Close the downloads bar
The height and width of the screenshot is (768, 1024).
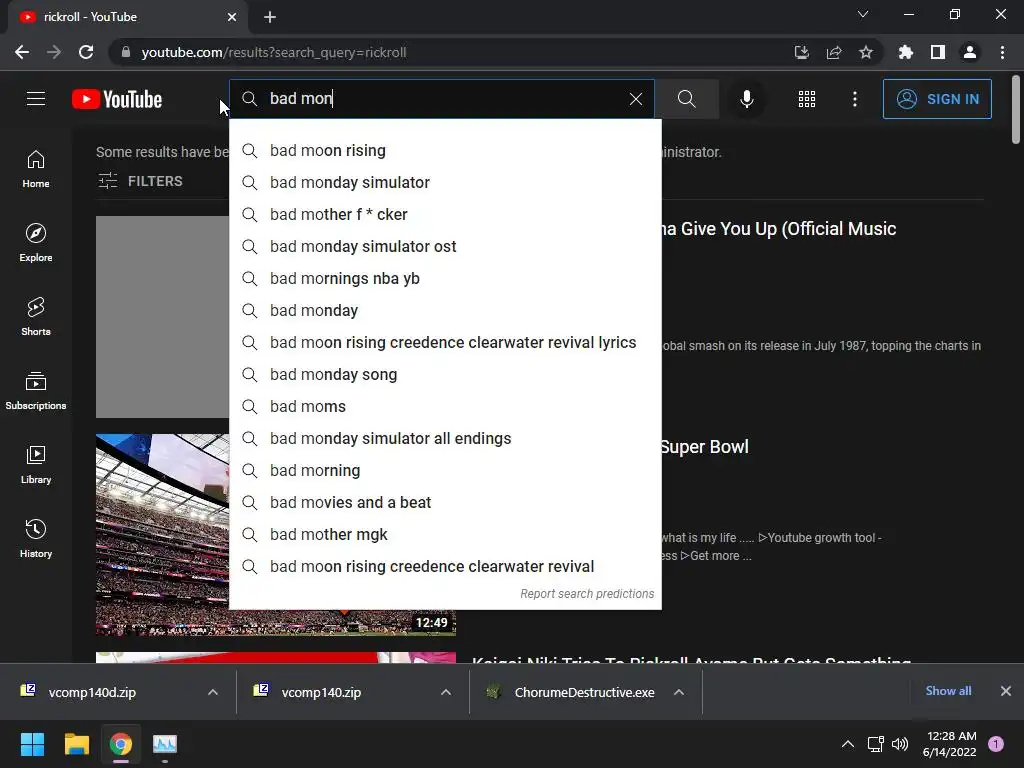[1006, 691]
